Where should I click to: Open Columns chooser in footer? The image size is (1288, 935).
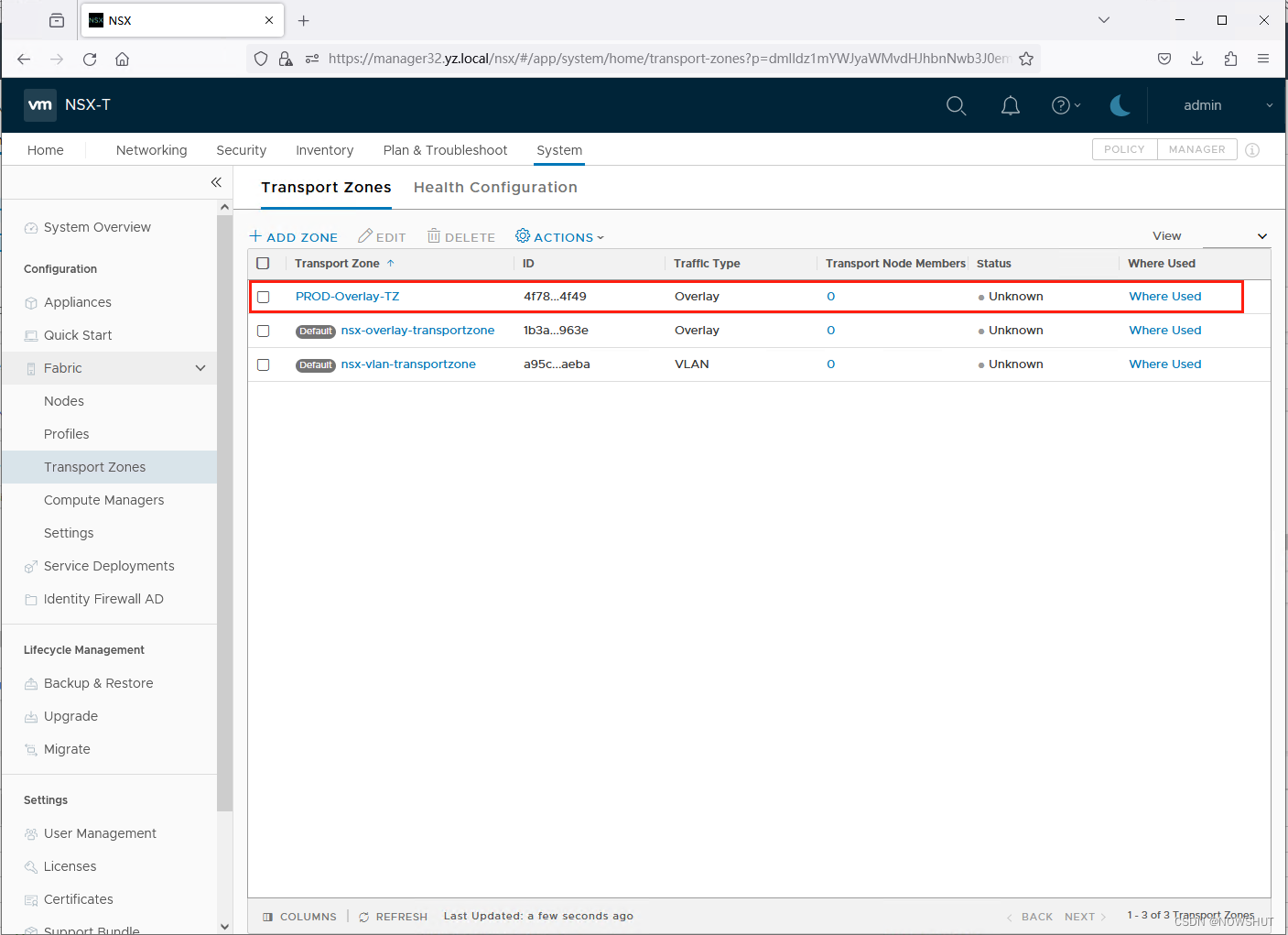click(299, 917)
